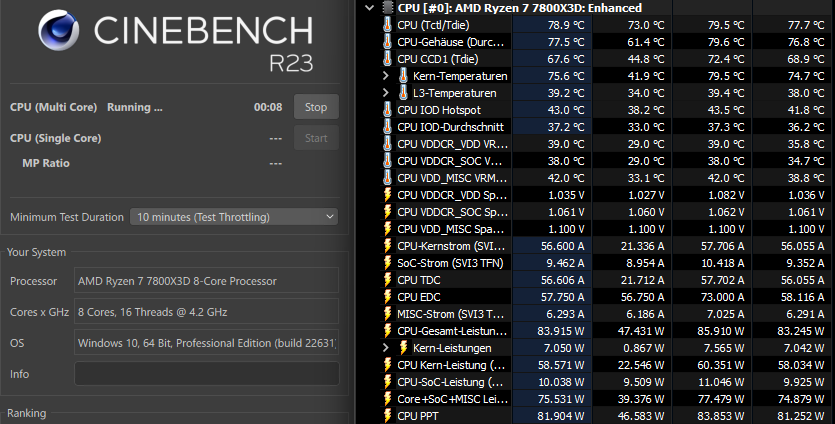Image resolution: width=835 pixels, height=424 pixels.
Task: Click thermometer icon beside CPU (Tctl/Tdie)
Action: pyautogui.click(x=388, y=25)
